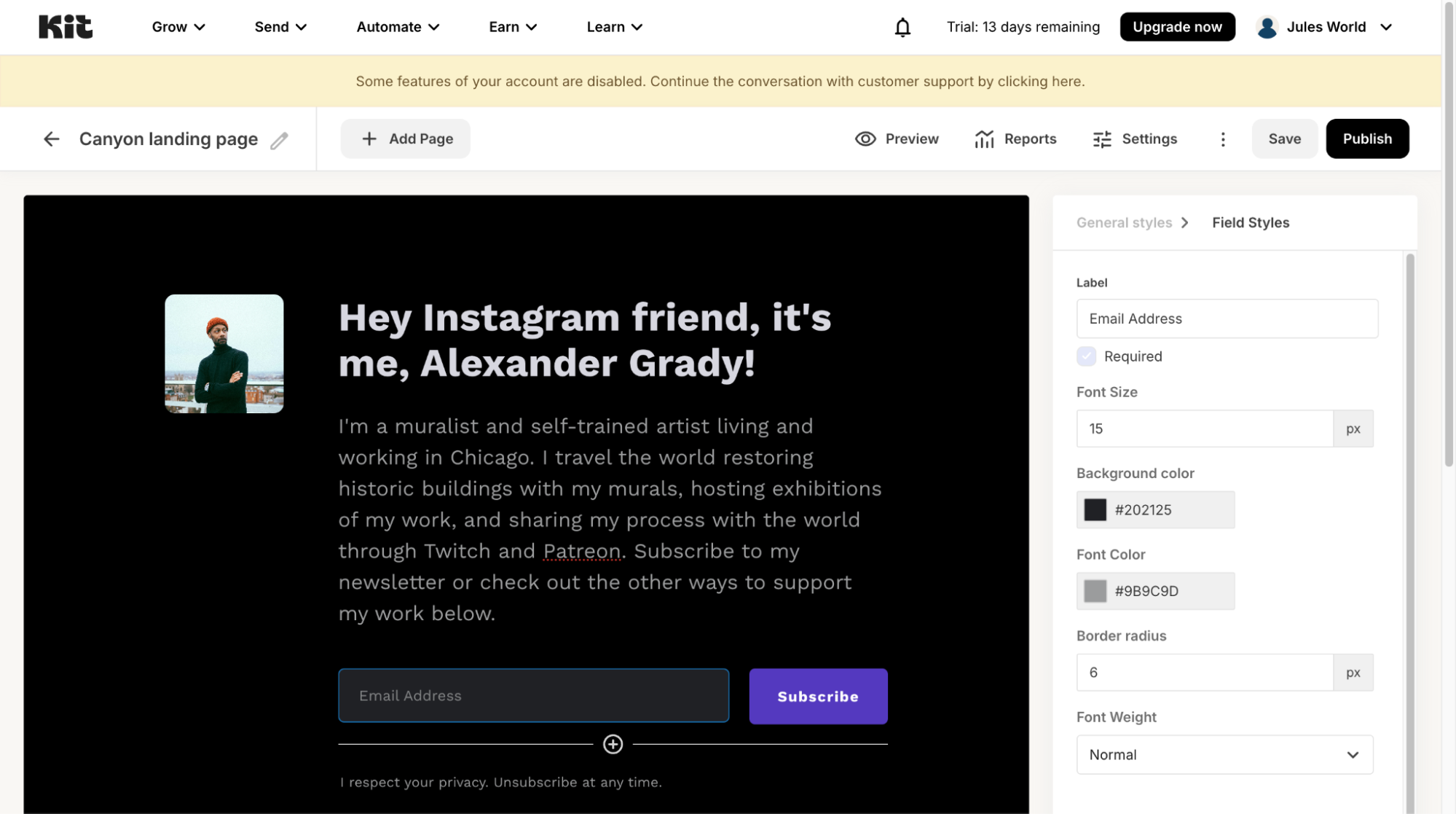Click the plus circle to add field

(613, 744)
